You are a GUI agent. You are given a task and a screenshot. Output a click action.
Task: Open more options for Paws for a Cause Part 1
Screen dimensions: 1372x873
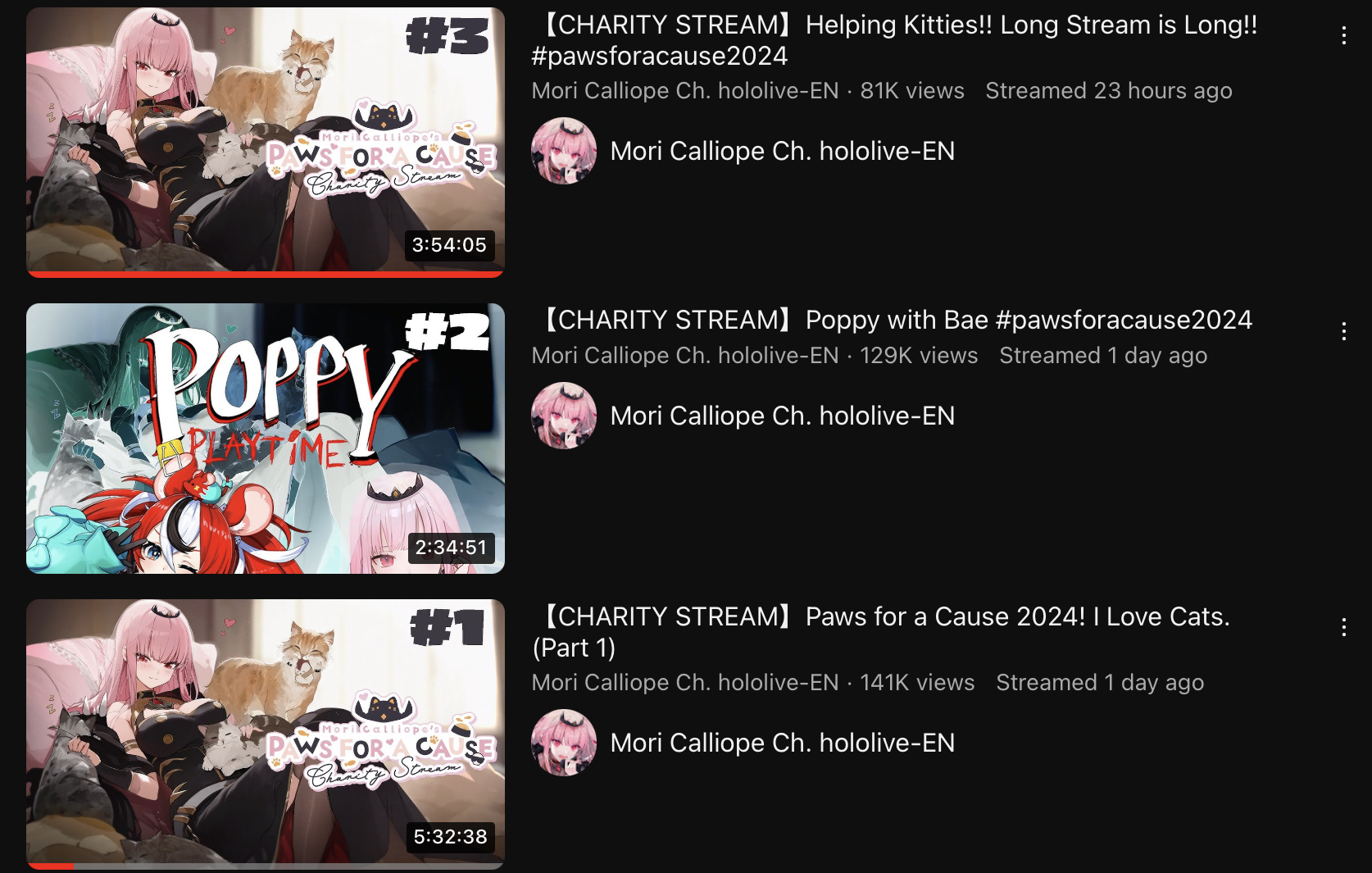tap(1343, 627)
